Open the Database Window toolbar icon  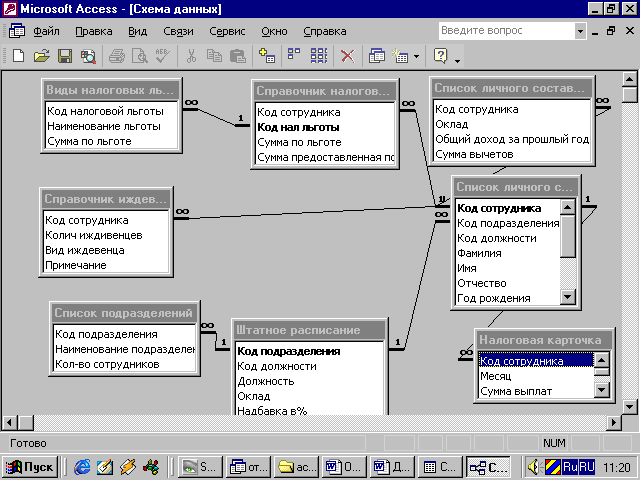[377, 56]
